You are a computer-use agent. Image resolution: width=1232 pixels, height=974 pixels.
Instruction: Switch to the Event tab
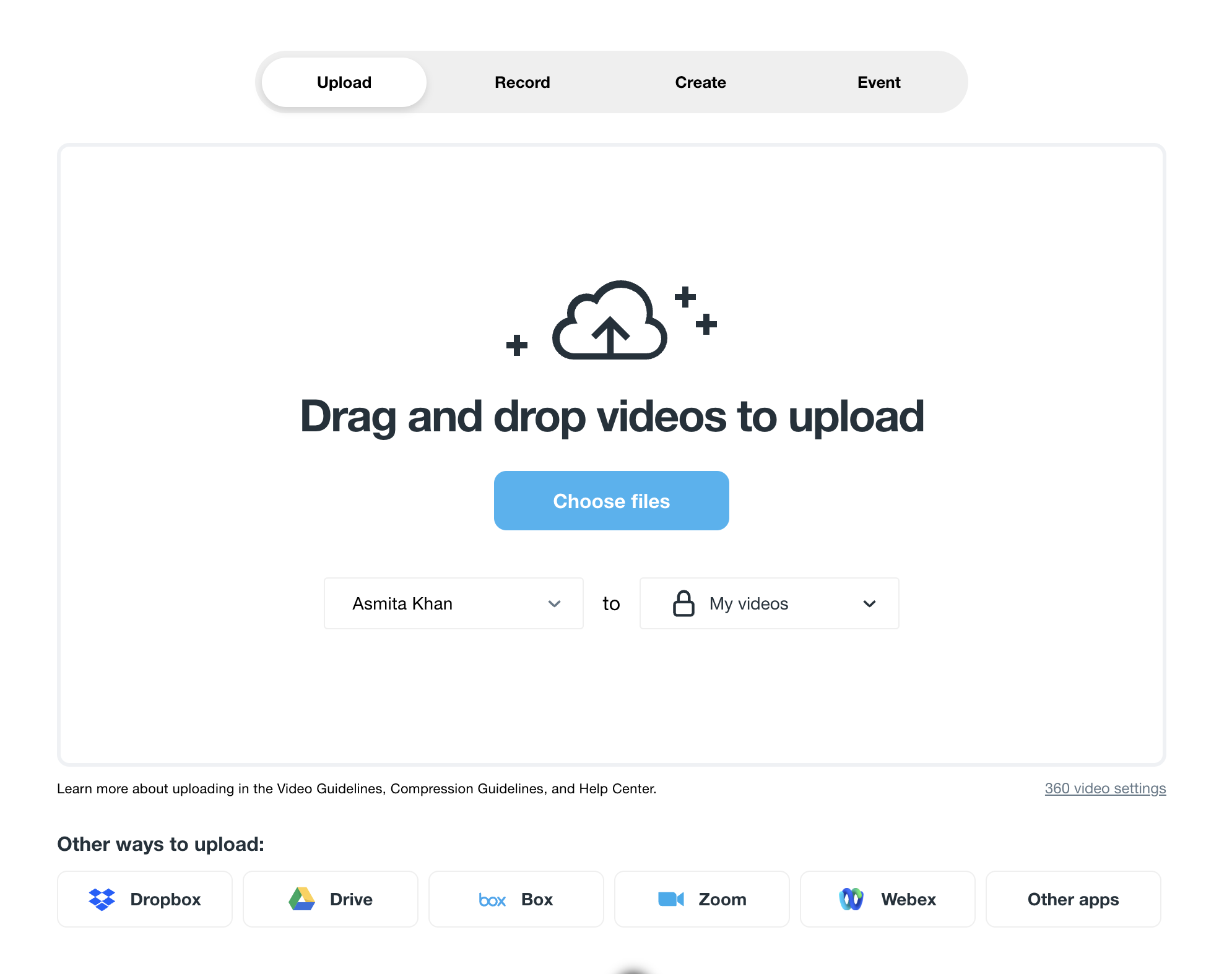(x=879, y=82)
